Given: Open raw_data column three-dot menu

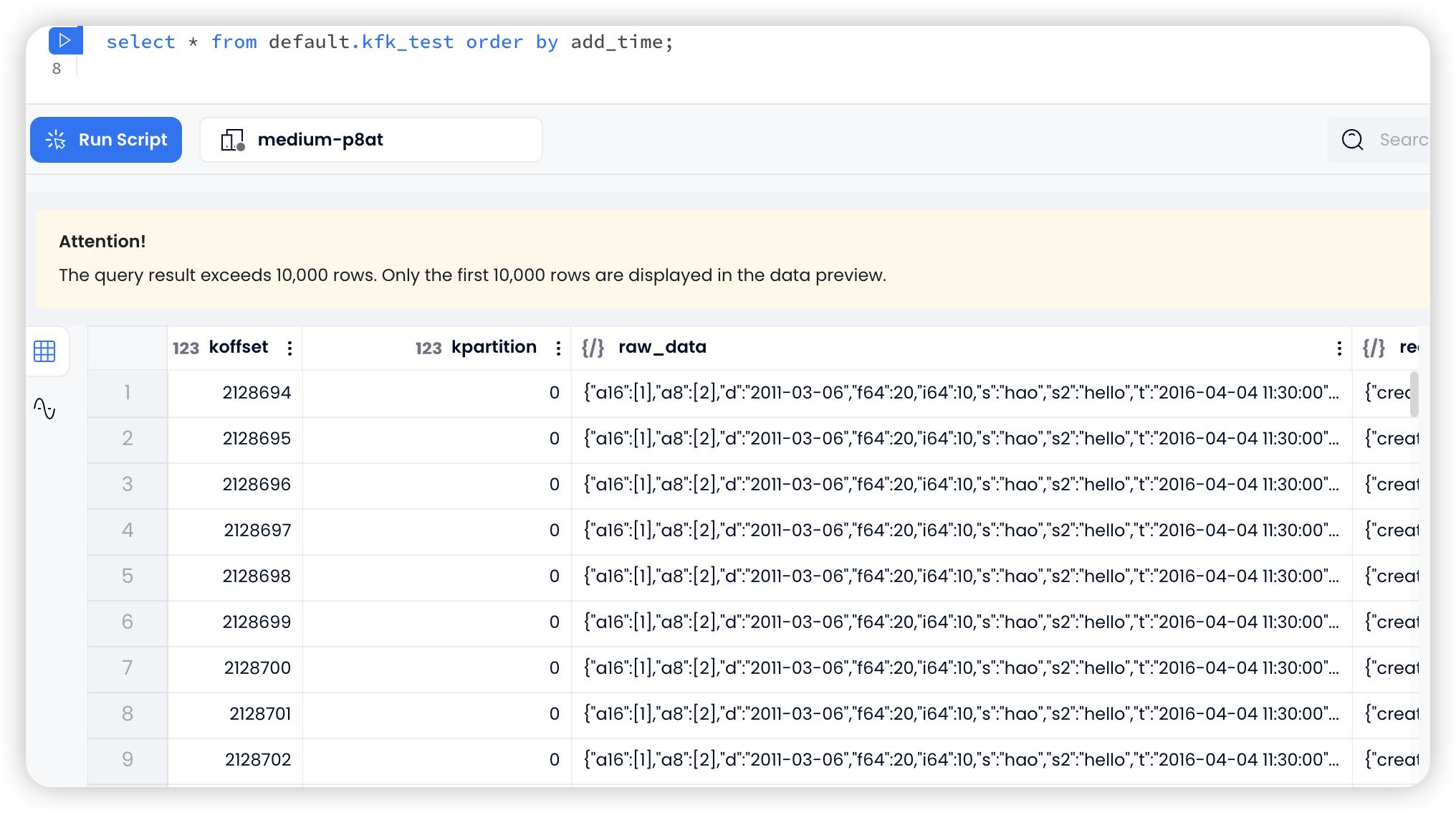Looking at the screenshot, I should pyautogui.click(x=1338, y=348).
